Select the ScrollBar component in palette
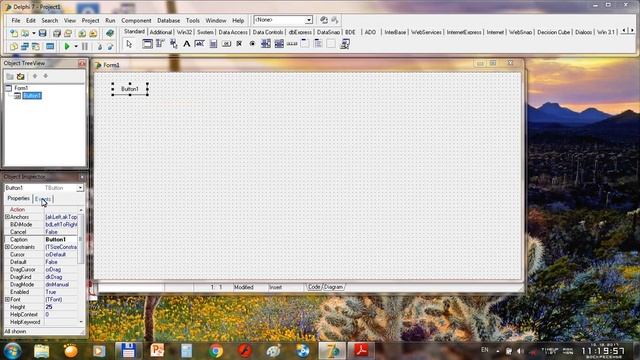The width and height of the screenshot is (640, 360). 292,44
